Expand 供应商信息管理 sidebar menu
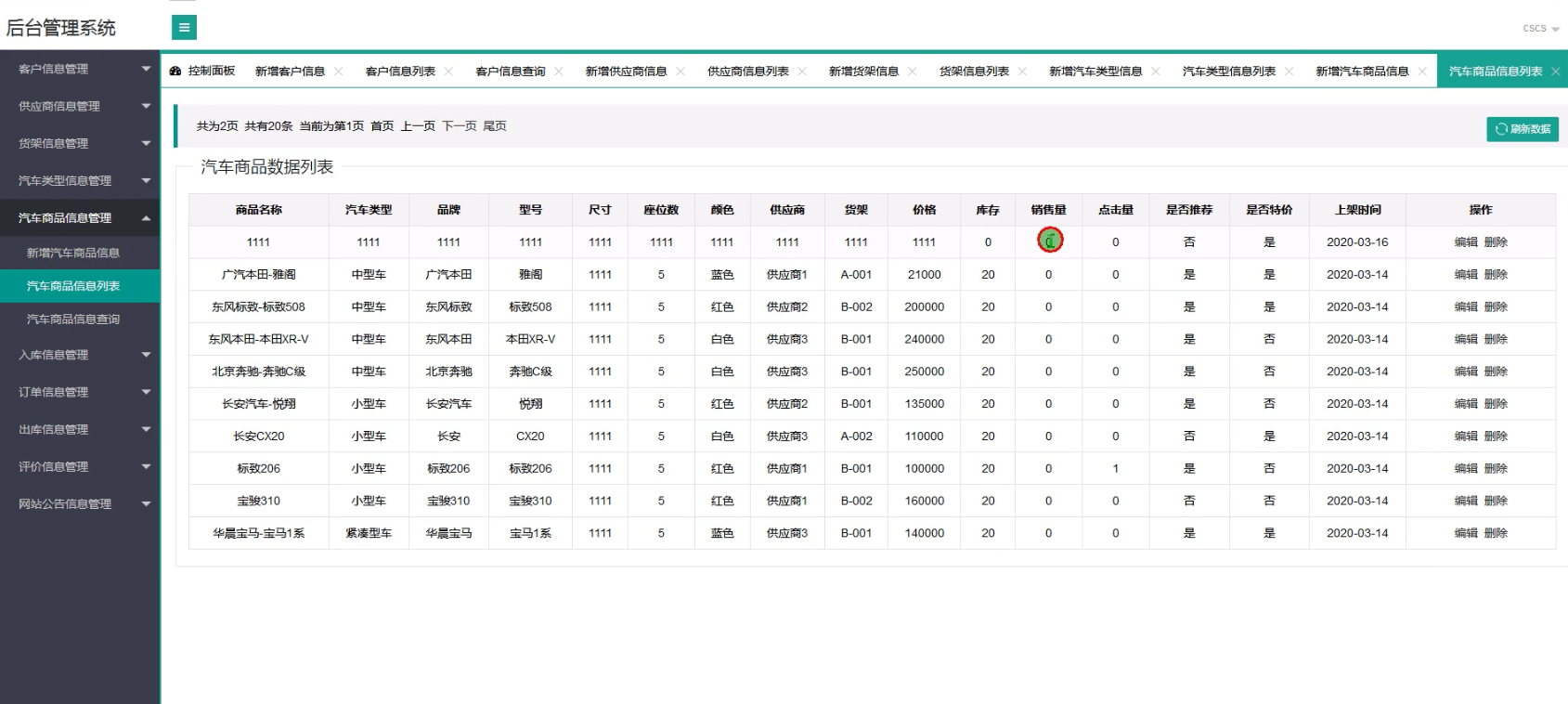Image resolution: width=1568 pixels, height=704 pixels. (x=80, y=106)
